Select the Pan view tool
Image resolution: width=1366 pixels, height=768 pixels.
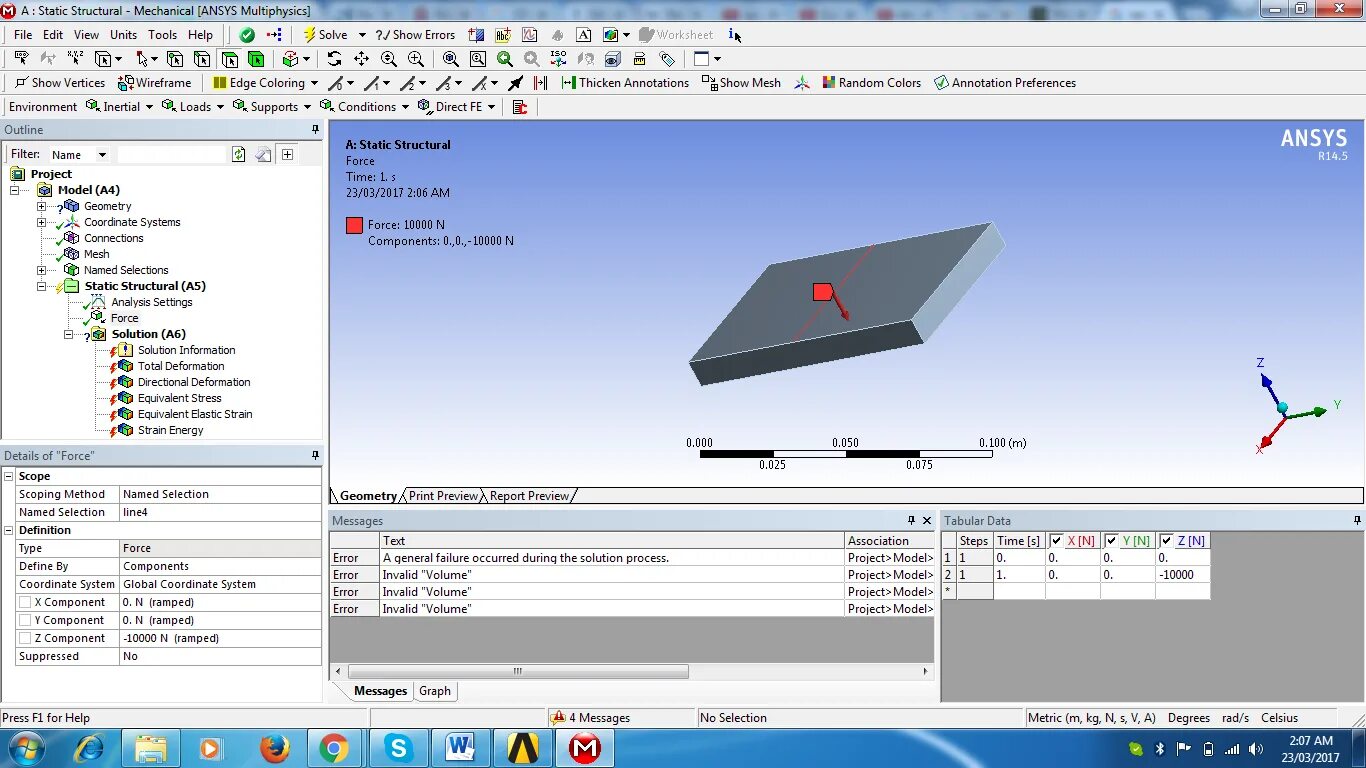coord(361,59)
